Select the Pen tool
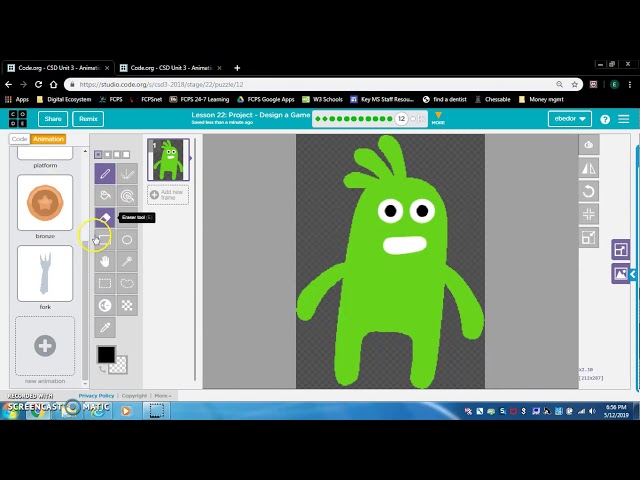 pyautogui.click(x=105, y=174)
